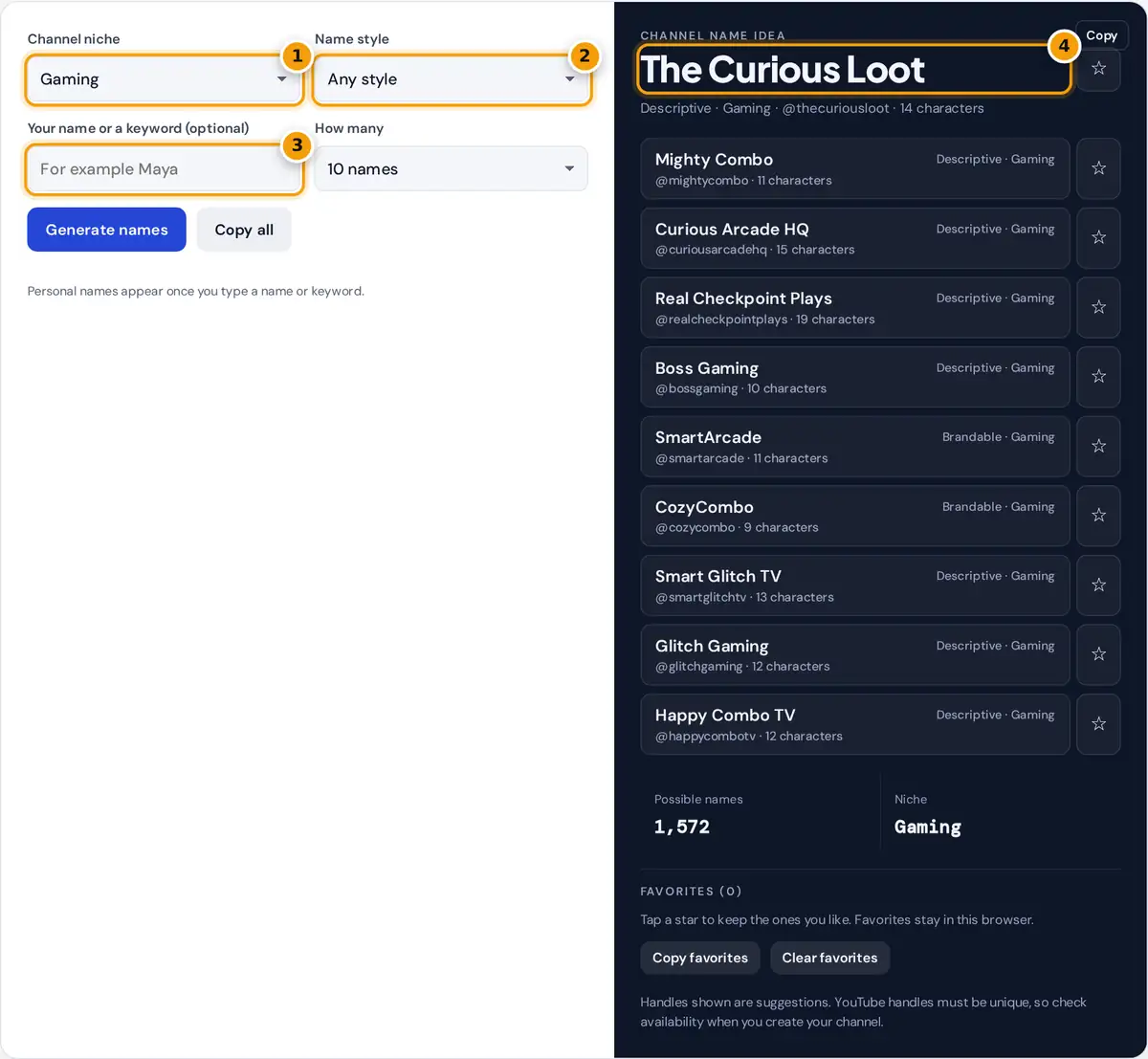The image size is (1148, 1059).
Task: Star the Curious Arcade HQ name
Action: [1098, 237]
